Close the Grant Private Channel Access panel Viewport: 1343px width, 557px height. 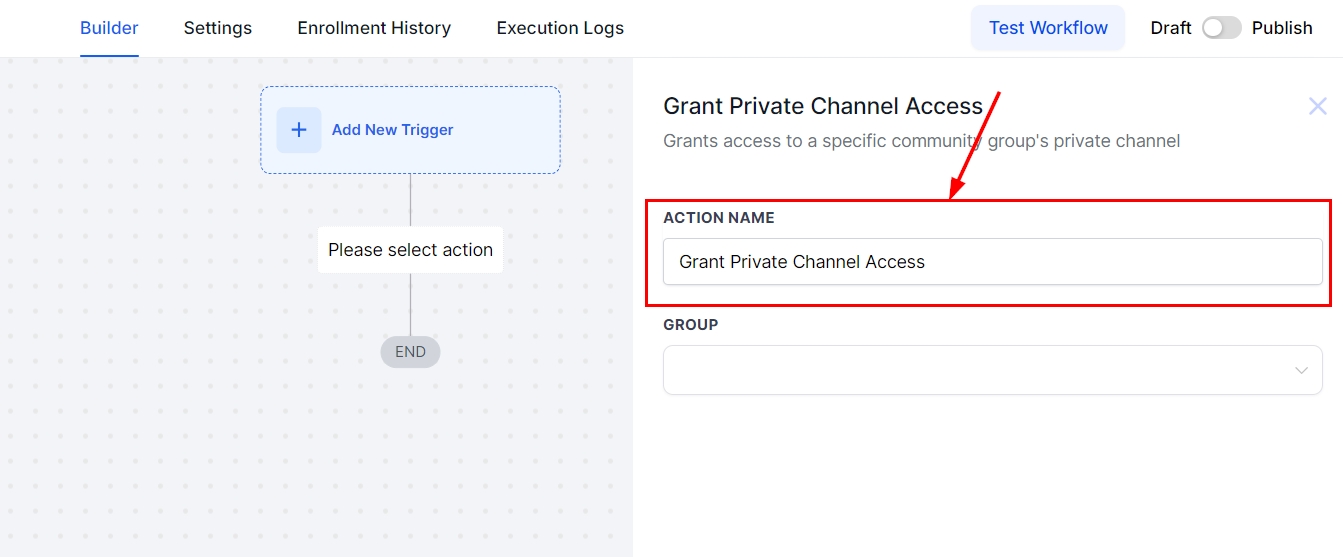(x=1317, y=106)
